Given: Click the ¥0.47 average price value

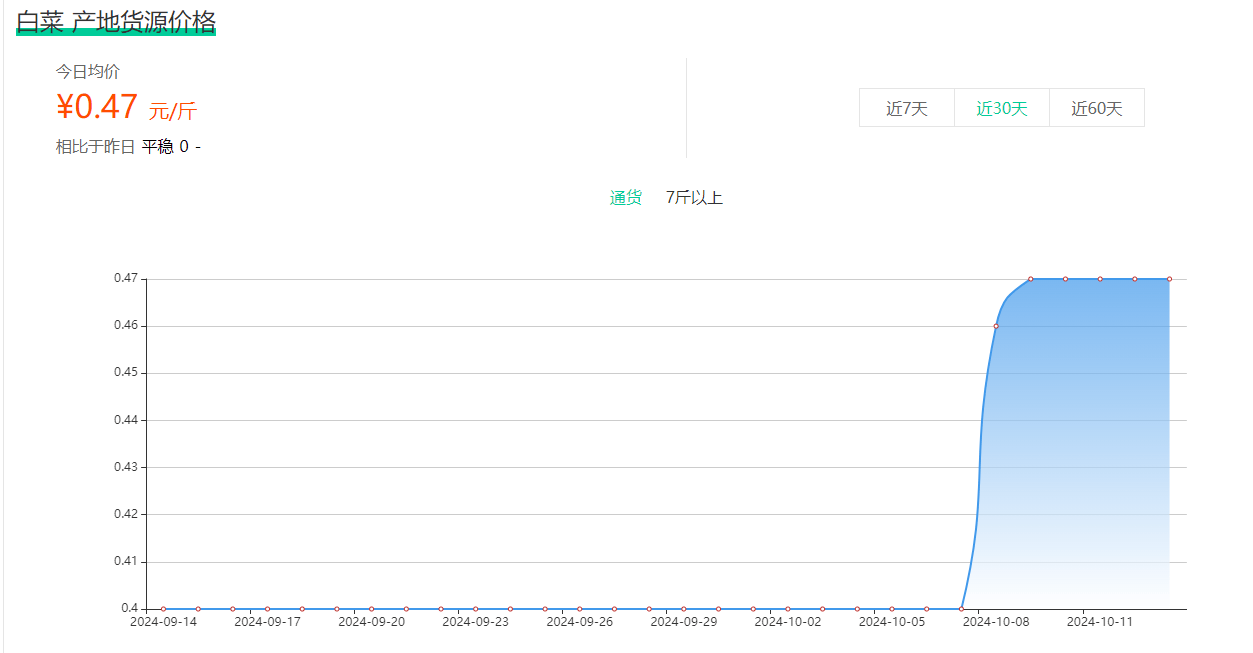Looking at the screenshot, I should (x=97, y=107).
